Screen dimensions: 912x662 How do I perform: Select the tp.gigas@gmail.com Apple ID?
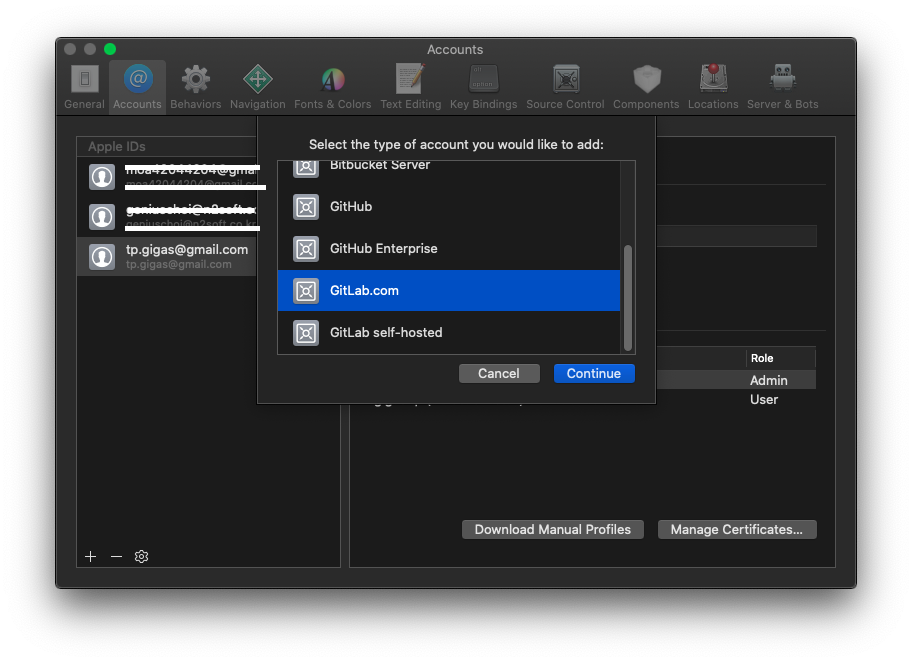(167, 256)
